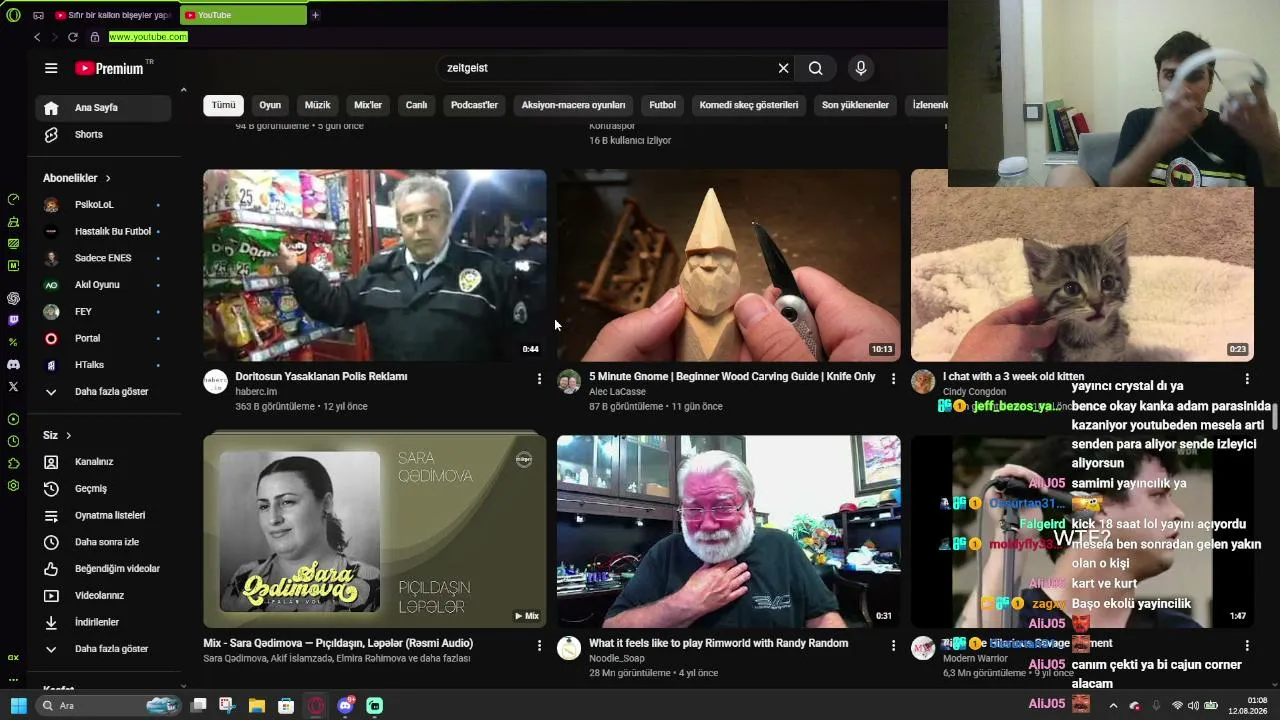Open the YouTube guide hamburger menu
Screen dimensions: 1280x720
pyautogui.click(x=51, y=68)
